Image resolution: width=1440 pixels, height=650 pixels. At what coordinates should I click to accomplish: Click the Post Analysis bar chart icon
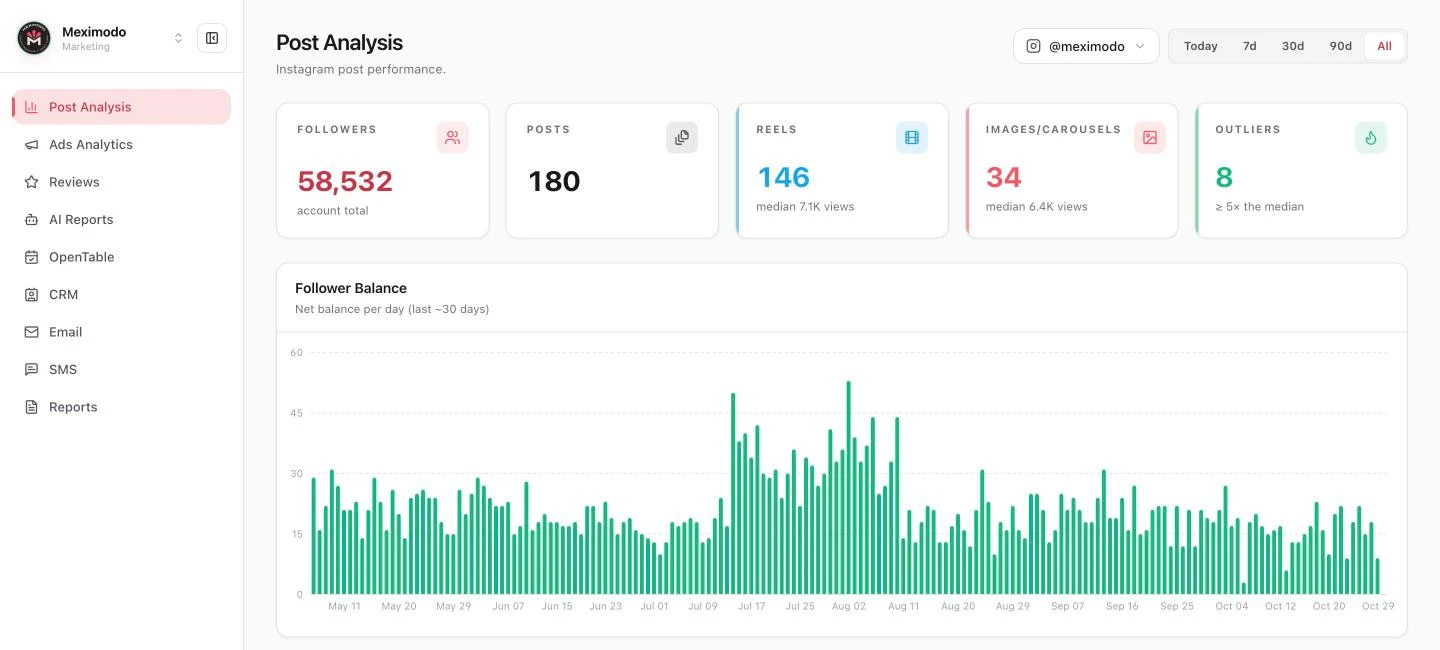[31, 107]
